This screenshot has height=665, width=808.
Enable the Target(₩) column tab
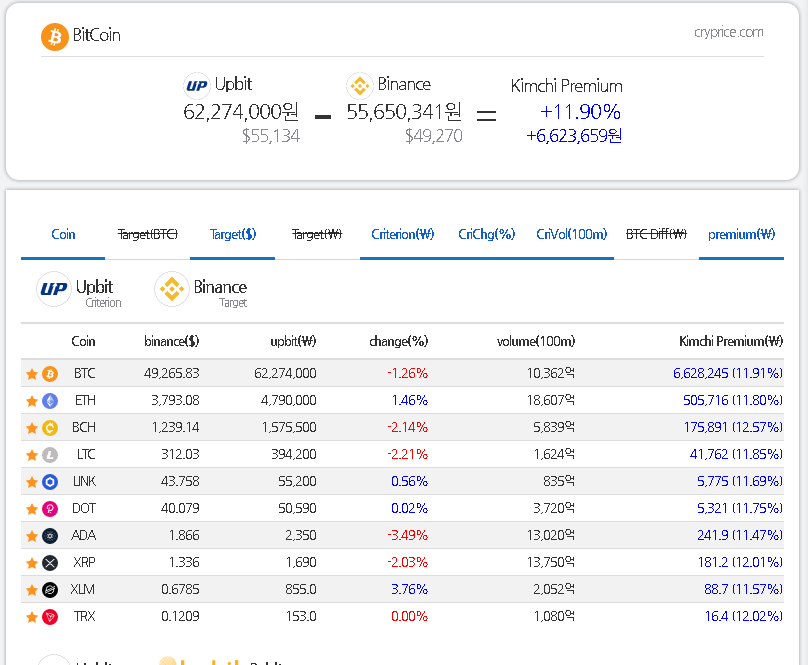(317, 235)
